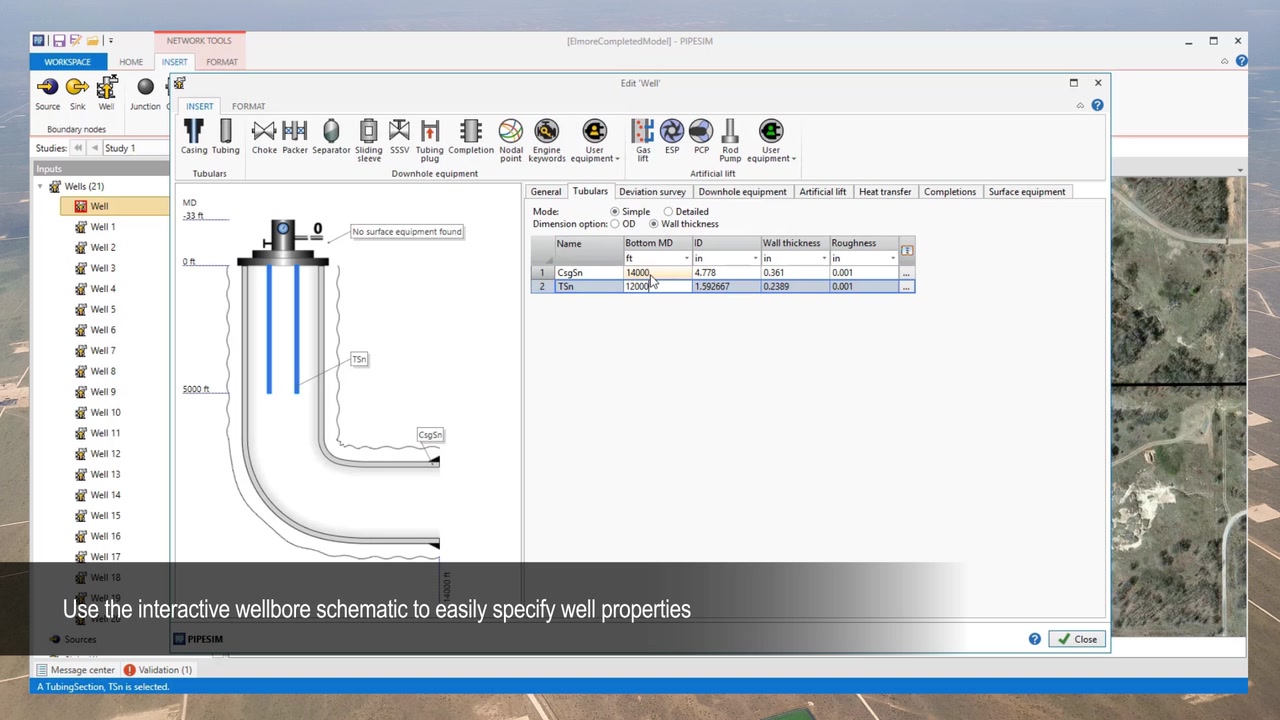Switch to the Downhole equipment tab
Screen dimensions: 1280x720
[x=742, y=192]
